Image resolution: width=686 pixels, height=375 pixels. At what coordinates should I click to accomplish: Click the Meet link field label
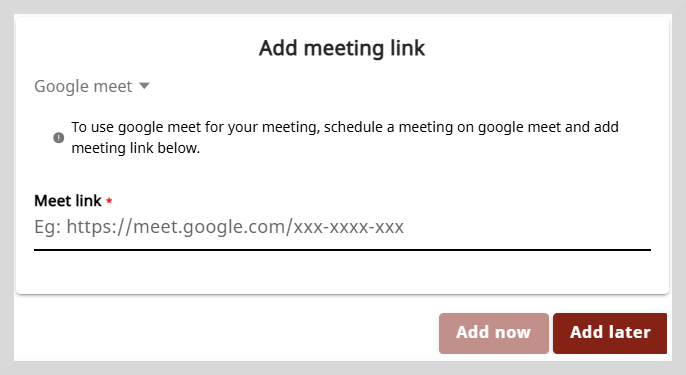(x=68, y=201)
